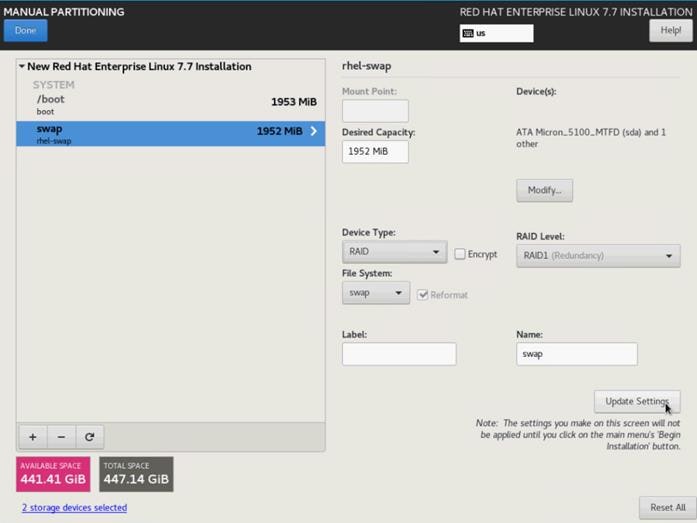Click the Reset All button
Image resolution: width=697 pixels, height=523 pixels.
[668, 507]
